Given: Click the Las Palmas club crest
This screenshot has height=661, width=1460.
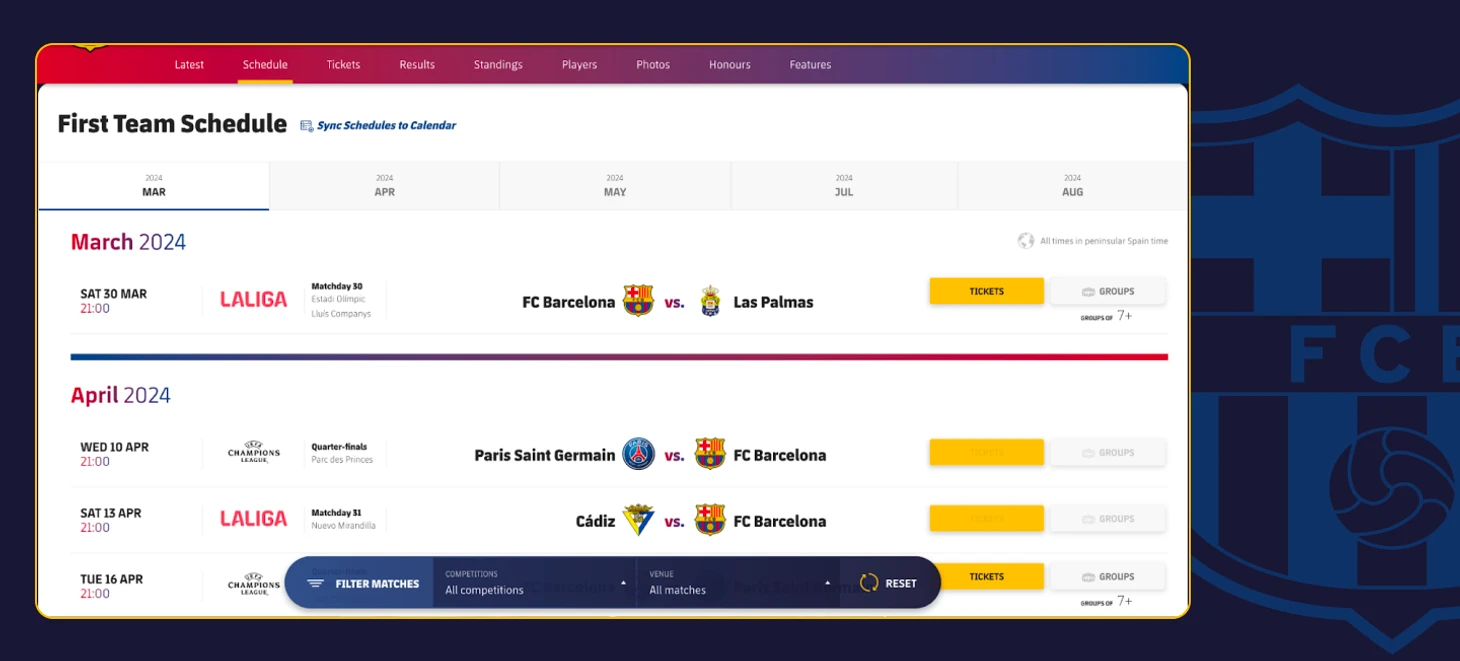Looking at the screenshot, I should click(710, 301).
